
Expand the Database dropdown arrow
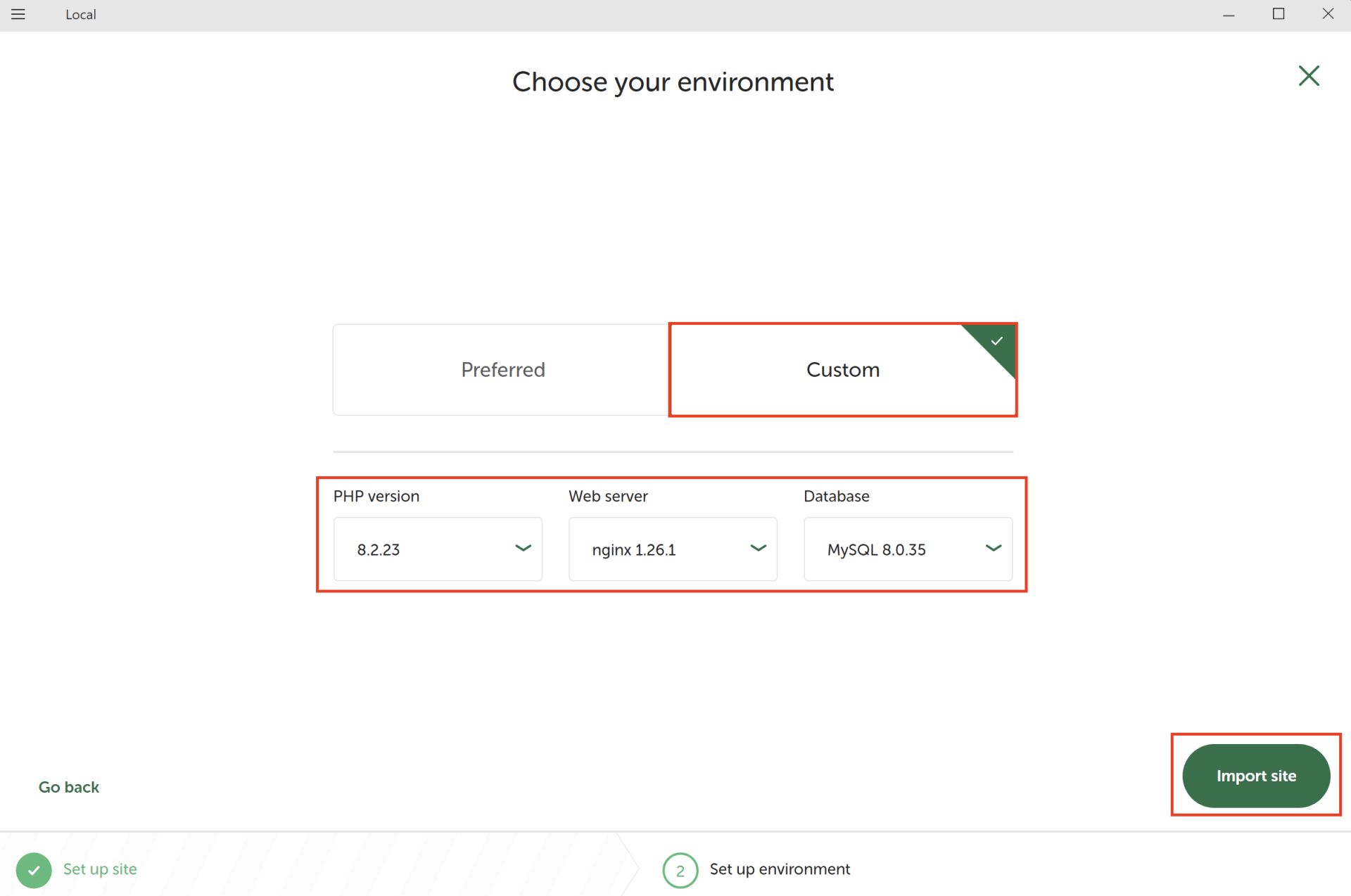click(x=993, y=548)
